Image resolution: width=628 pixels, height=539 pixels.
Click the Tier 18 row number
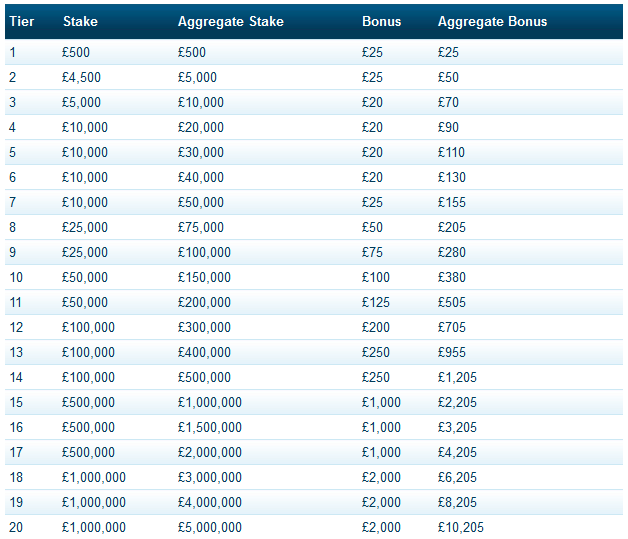click(x=16, y=477)
